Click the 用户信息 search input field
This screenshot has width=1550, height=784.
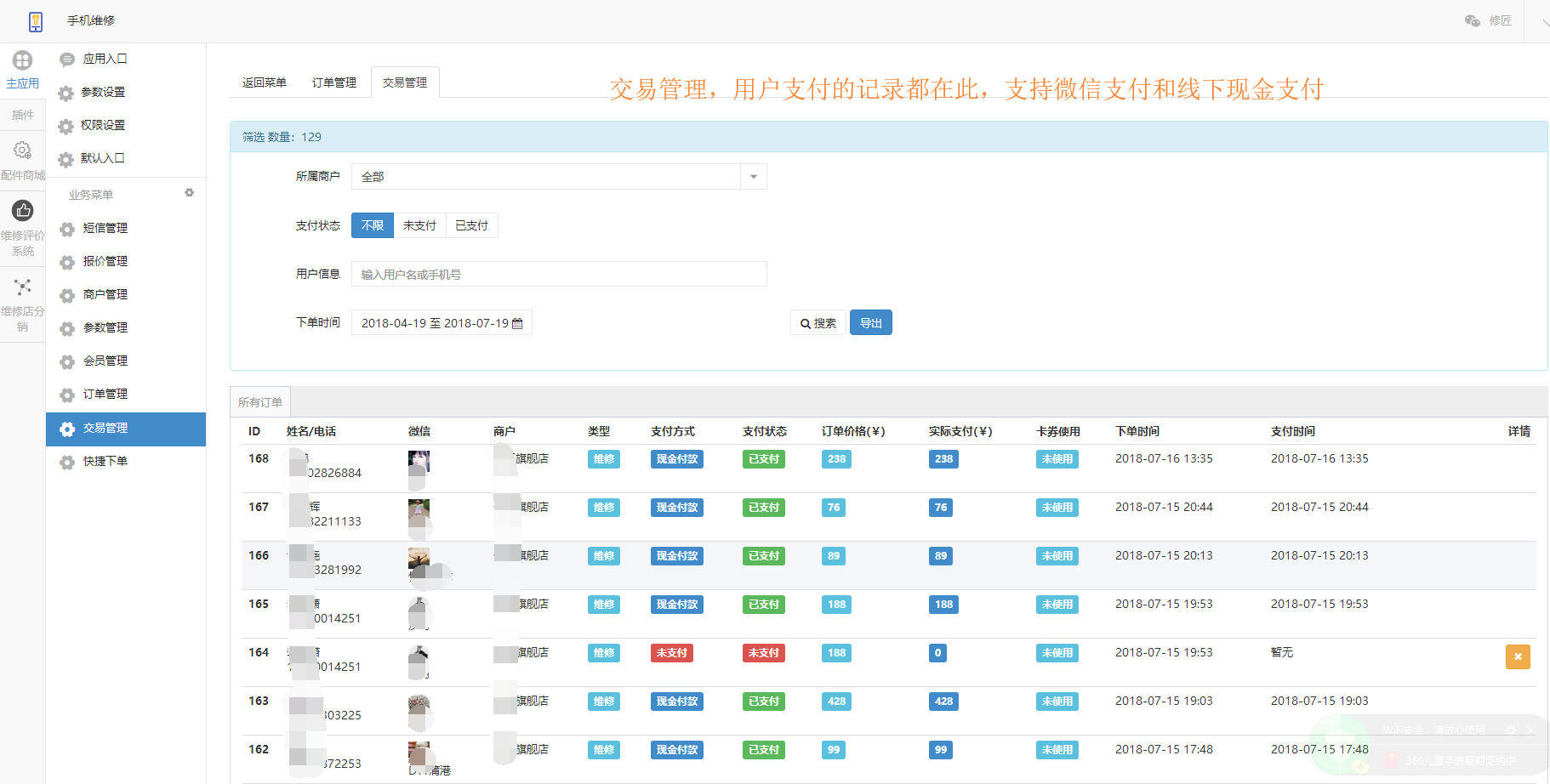(x=558, y=273)
